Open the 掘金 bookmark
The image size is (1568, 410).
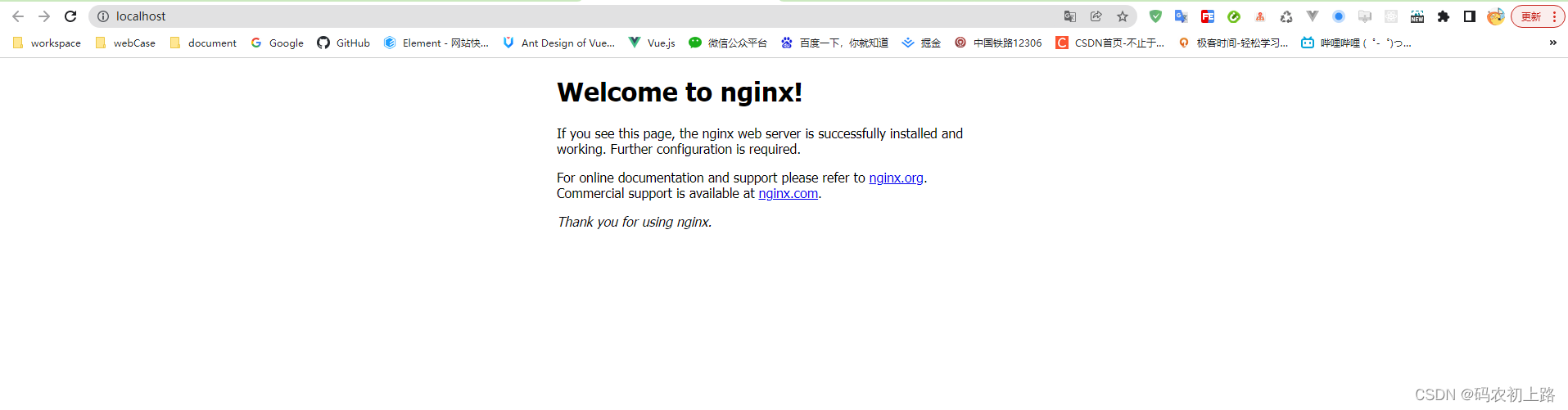tap(921, 43)
